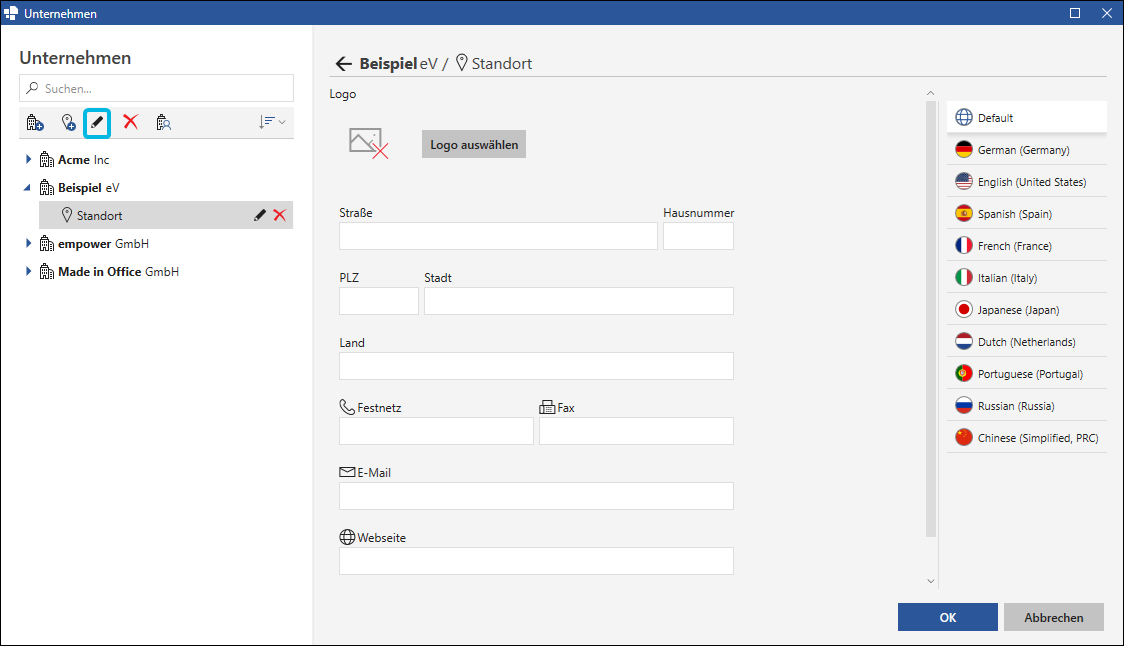This screenshot has height=646, width=1124.
Task: Focus the Hausnummer input field
Action: [x=698, y=236]
